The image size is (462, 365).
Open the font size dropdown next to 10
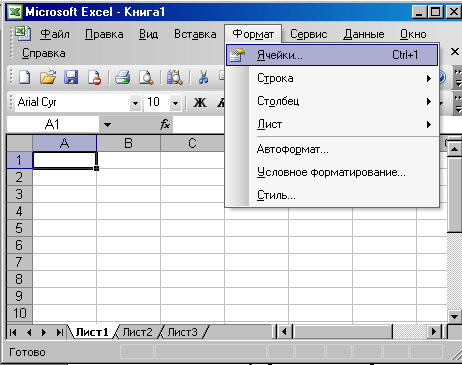point(175,103)
